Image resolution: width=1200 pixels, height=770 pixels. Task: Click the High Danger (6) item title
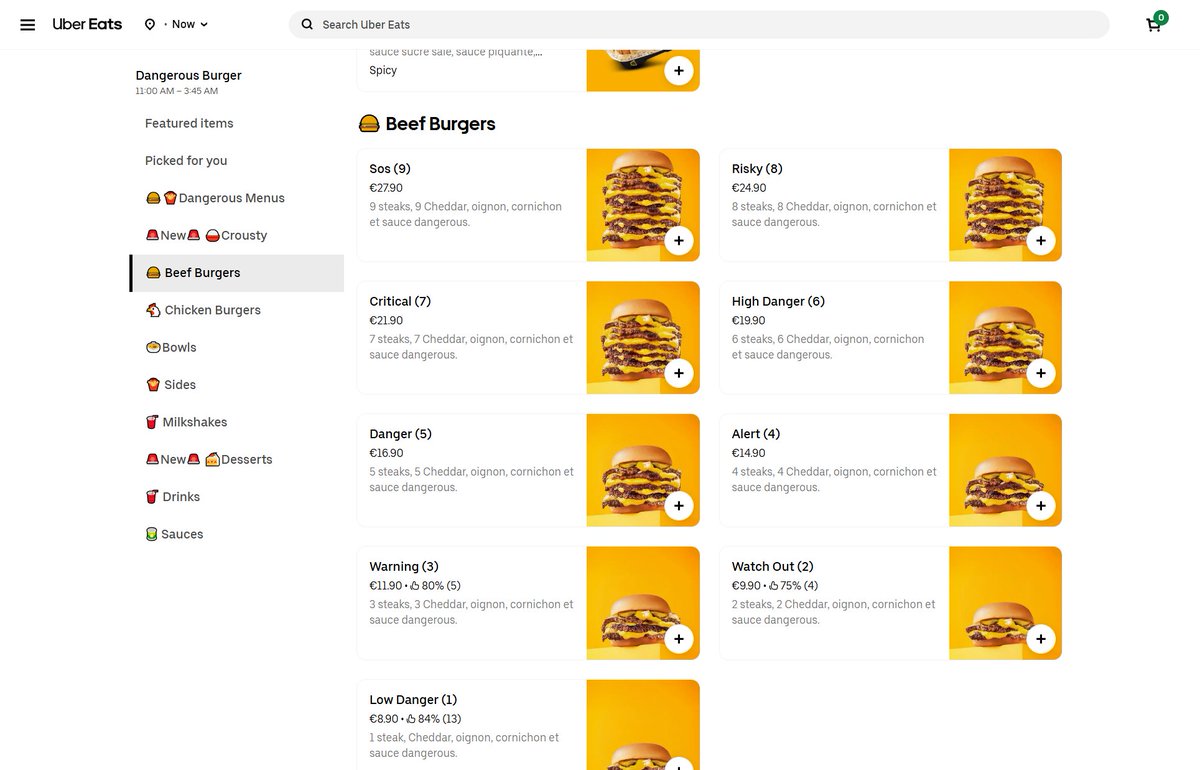[x=778, y=301]
